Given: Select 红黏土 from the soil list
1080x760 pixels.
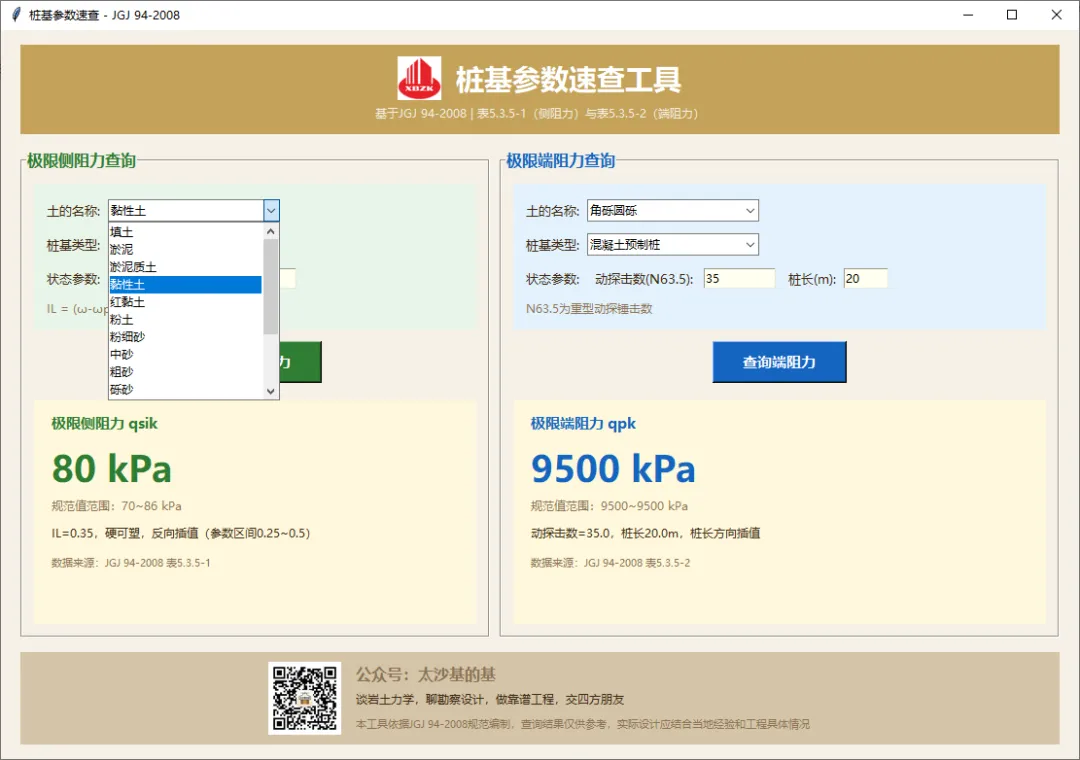Looking at the screenshot, I should 185,302.
